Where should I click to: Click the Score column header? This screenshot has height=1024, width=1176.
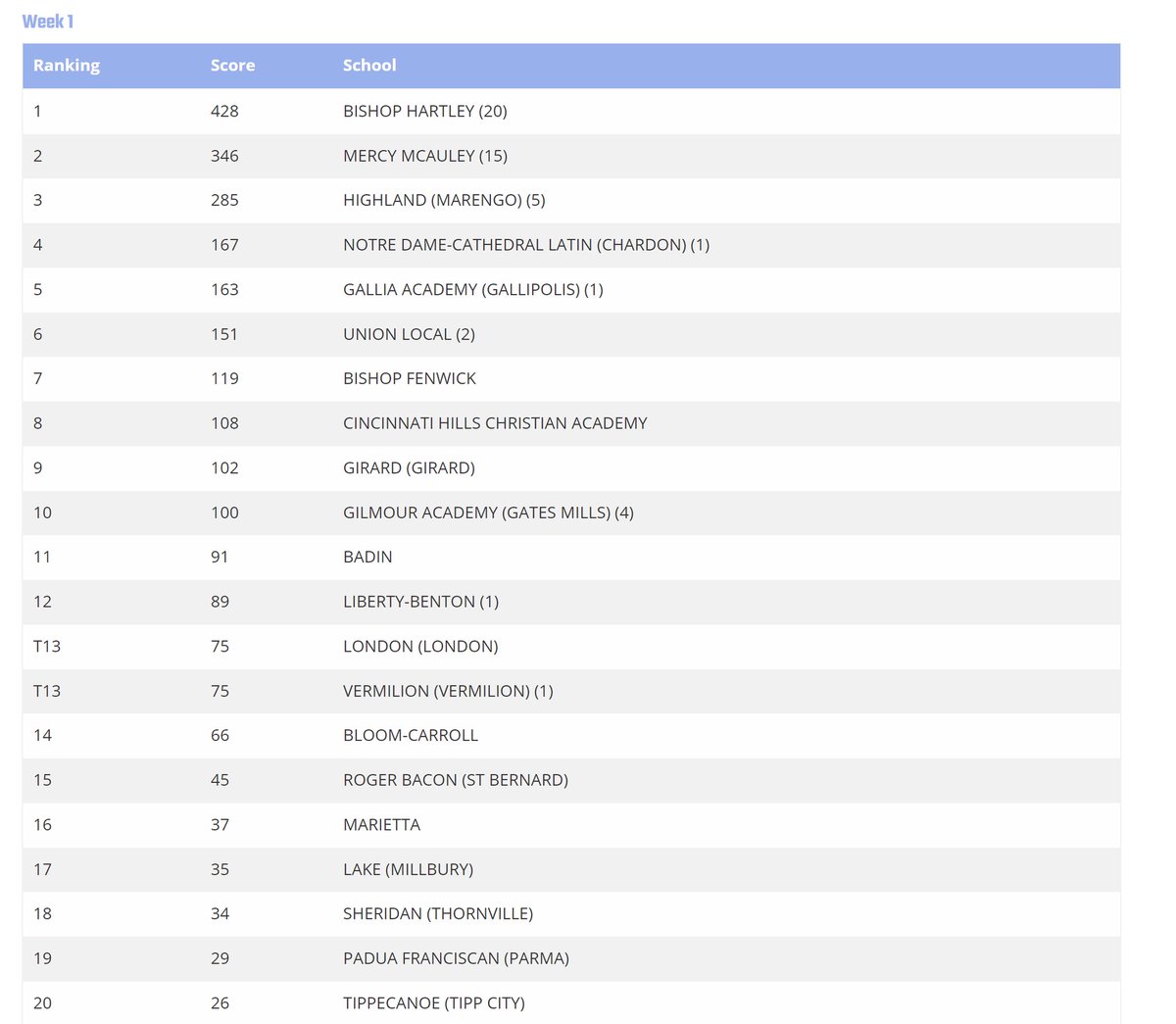pyautogui.click(x=232, y=66)
